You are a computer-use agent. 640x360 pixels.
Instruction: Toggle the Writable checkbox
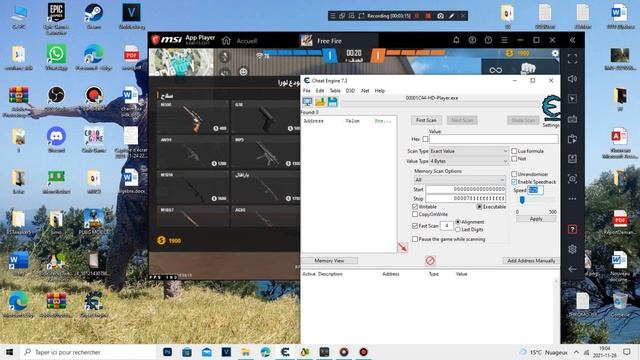coord(415,207)
